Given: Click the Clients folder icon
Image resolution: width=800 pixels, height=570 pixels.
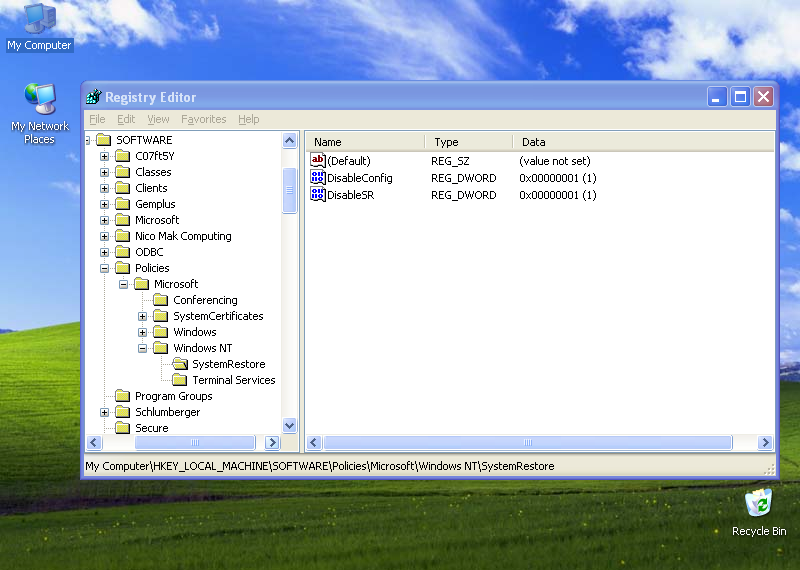Looking at the screenshot, I should [x=122, y=188].
